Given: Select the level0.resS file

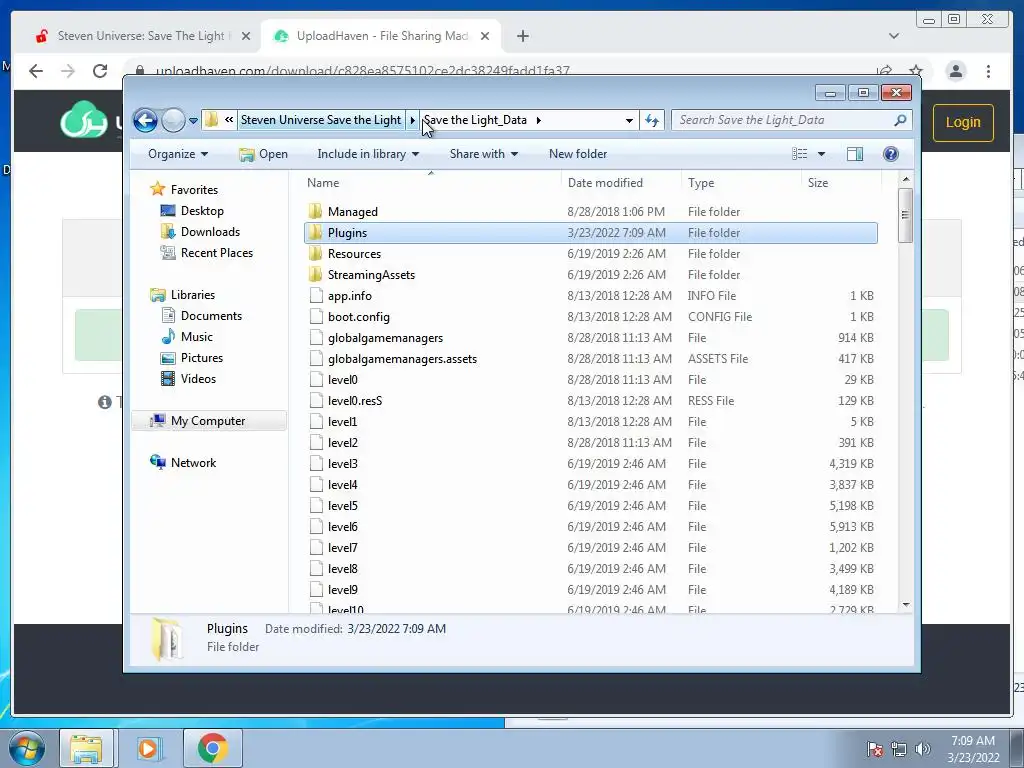Looking at the screenshot, I should [x=355, y=400].
